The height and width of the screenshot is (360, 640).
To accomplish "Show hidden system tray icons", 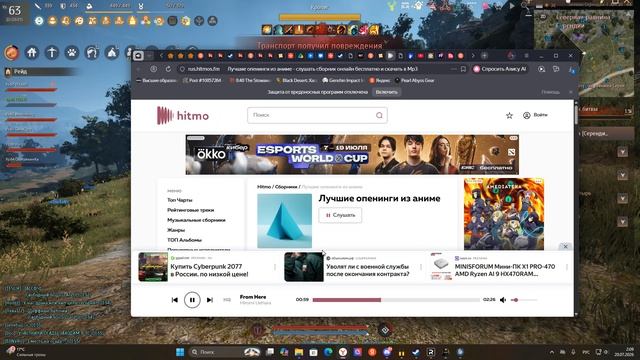I will (552, 352).
